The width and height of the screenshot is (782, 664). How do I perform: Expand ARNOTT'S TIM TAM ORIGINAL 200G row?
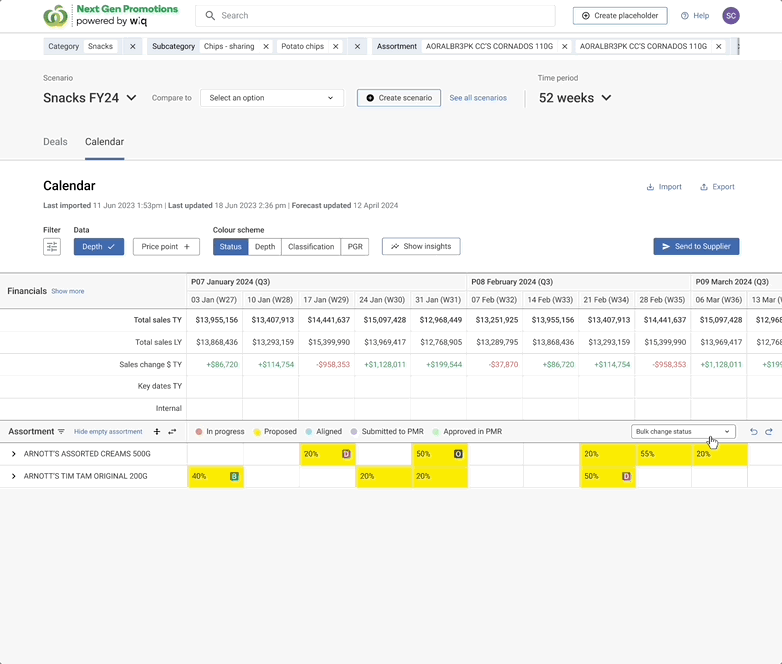13,476
